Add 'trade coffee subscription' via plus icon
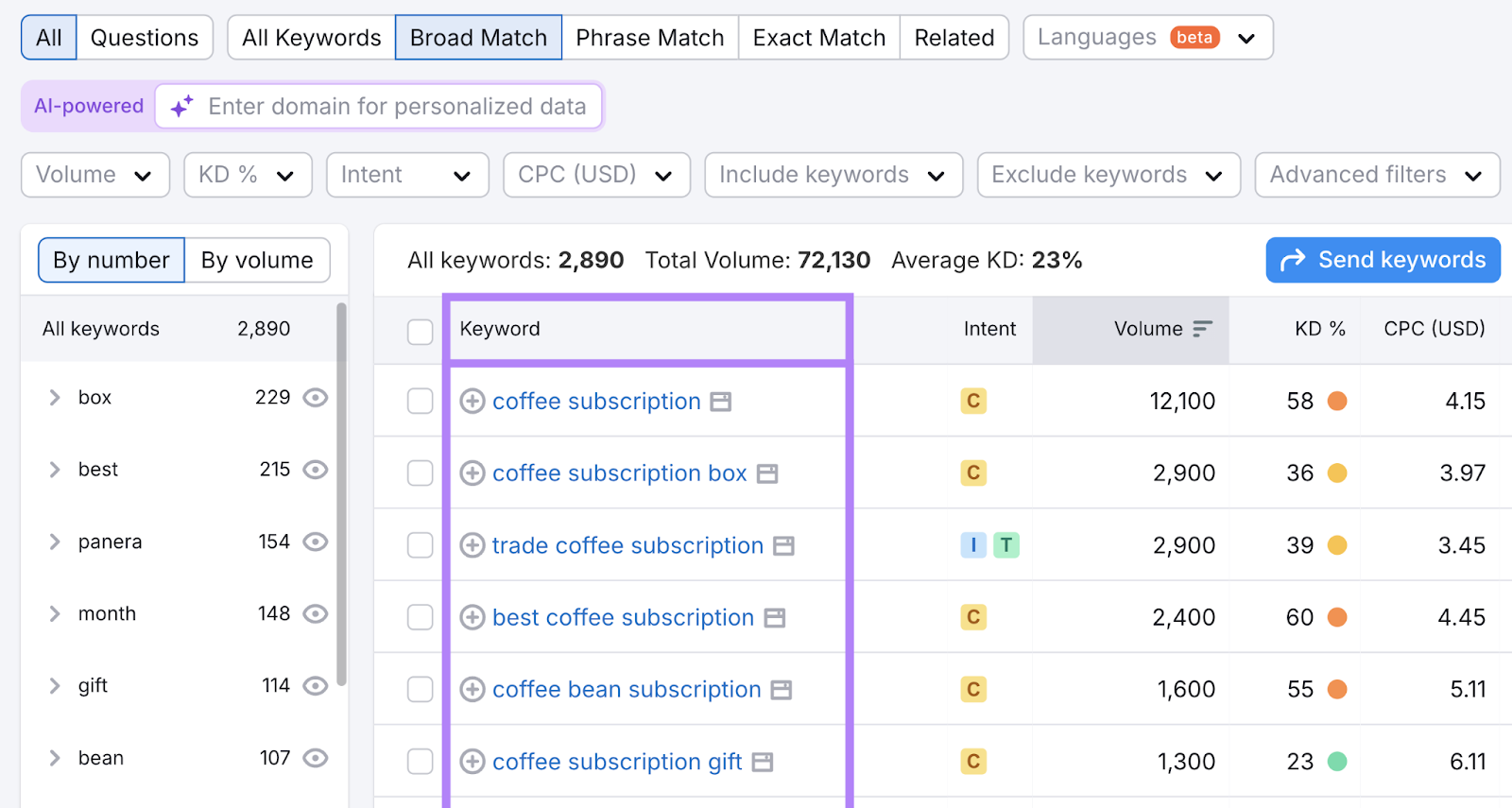 (x=472, y=545)
